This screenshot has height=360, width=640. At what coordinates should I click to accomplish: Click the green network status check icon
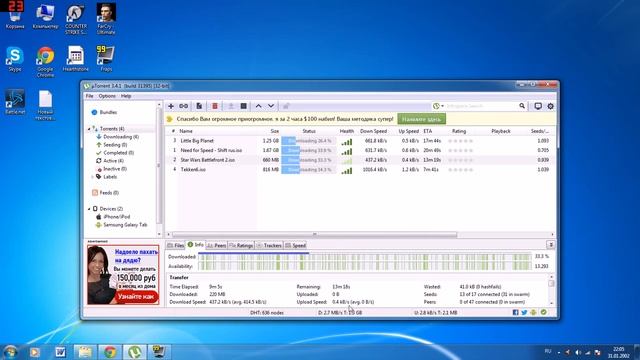point(544,312)
